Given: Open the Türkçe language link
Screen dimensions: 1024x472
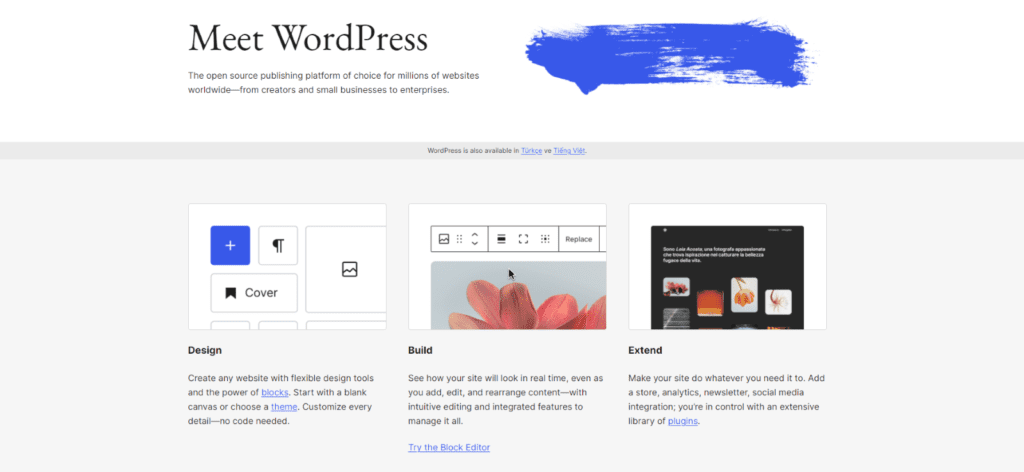Looking at the screenshot, I should coord(532,151).
